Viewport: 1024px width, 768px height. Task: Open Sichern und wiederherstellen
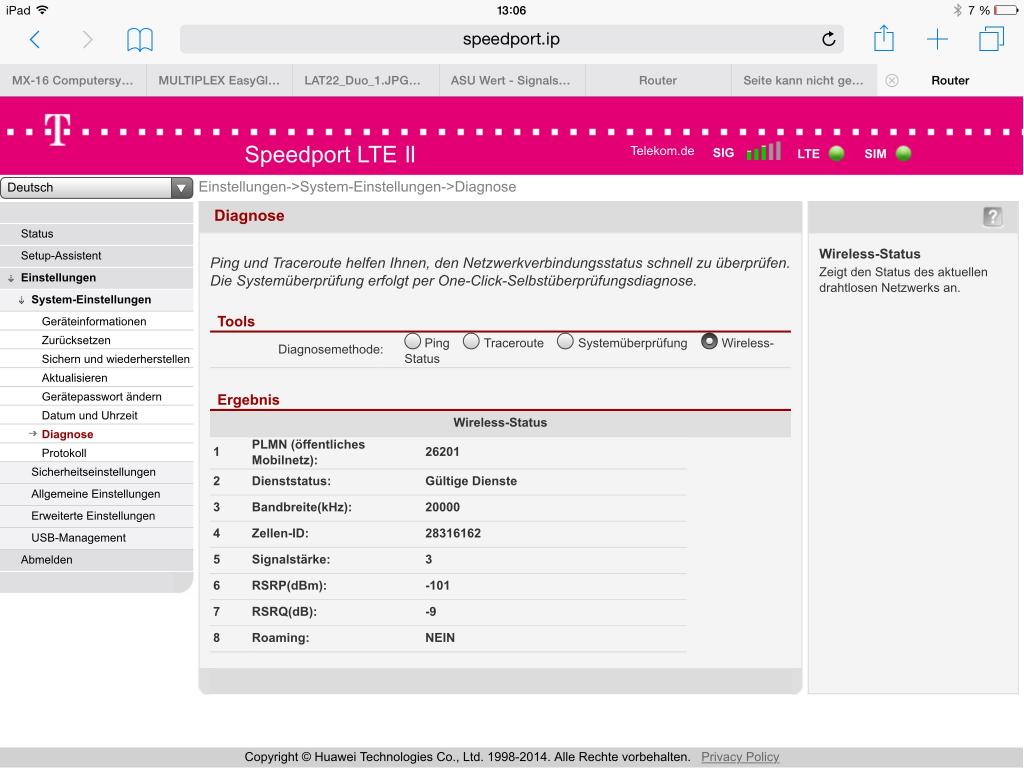[x=97, y=359]
